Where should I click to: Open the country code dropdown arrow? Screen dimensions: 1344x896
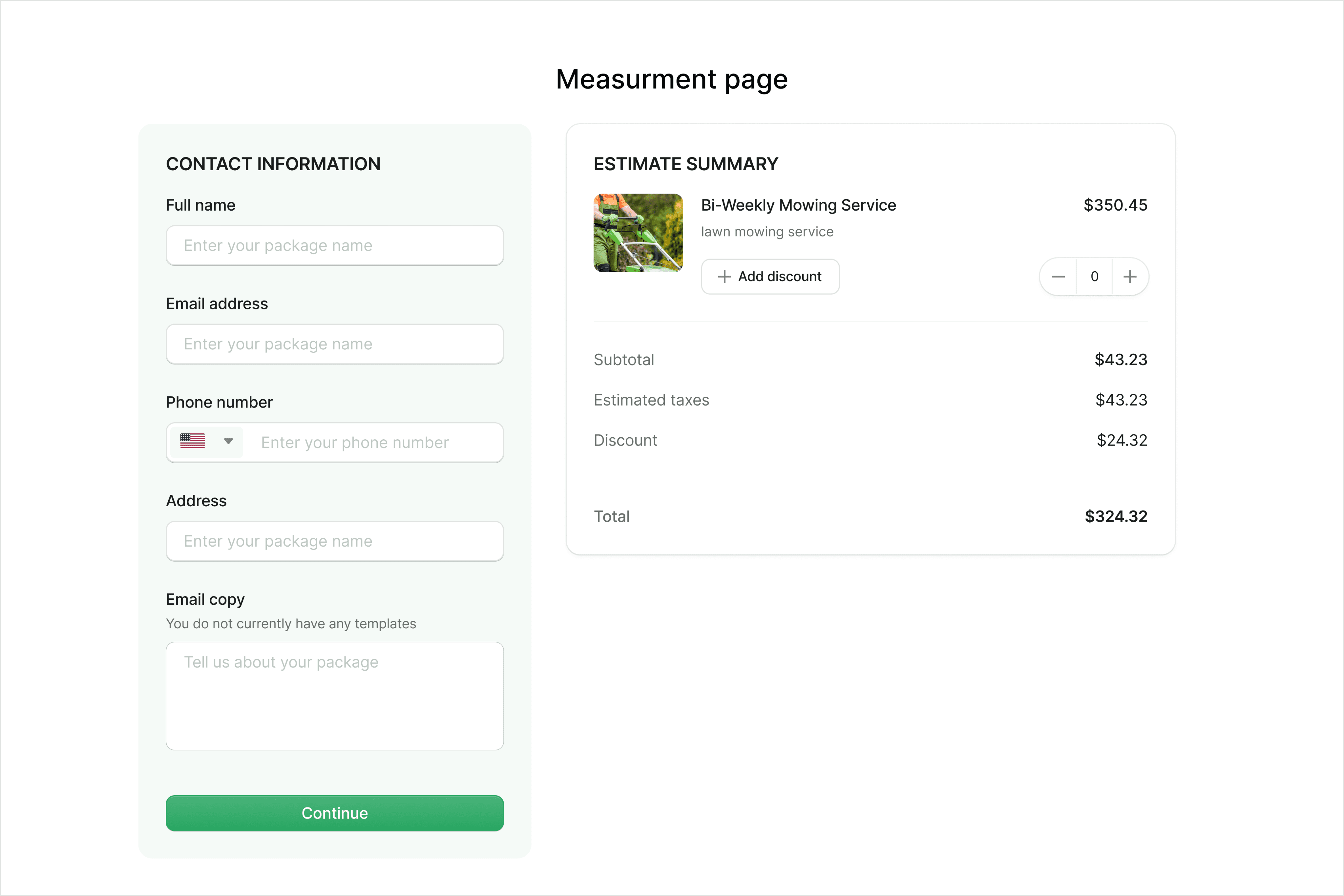(229, 441)
